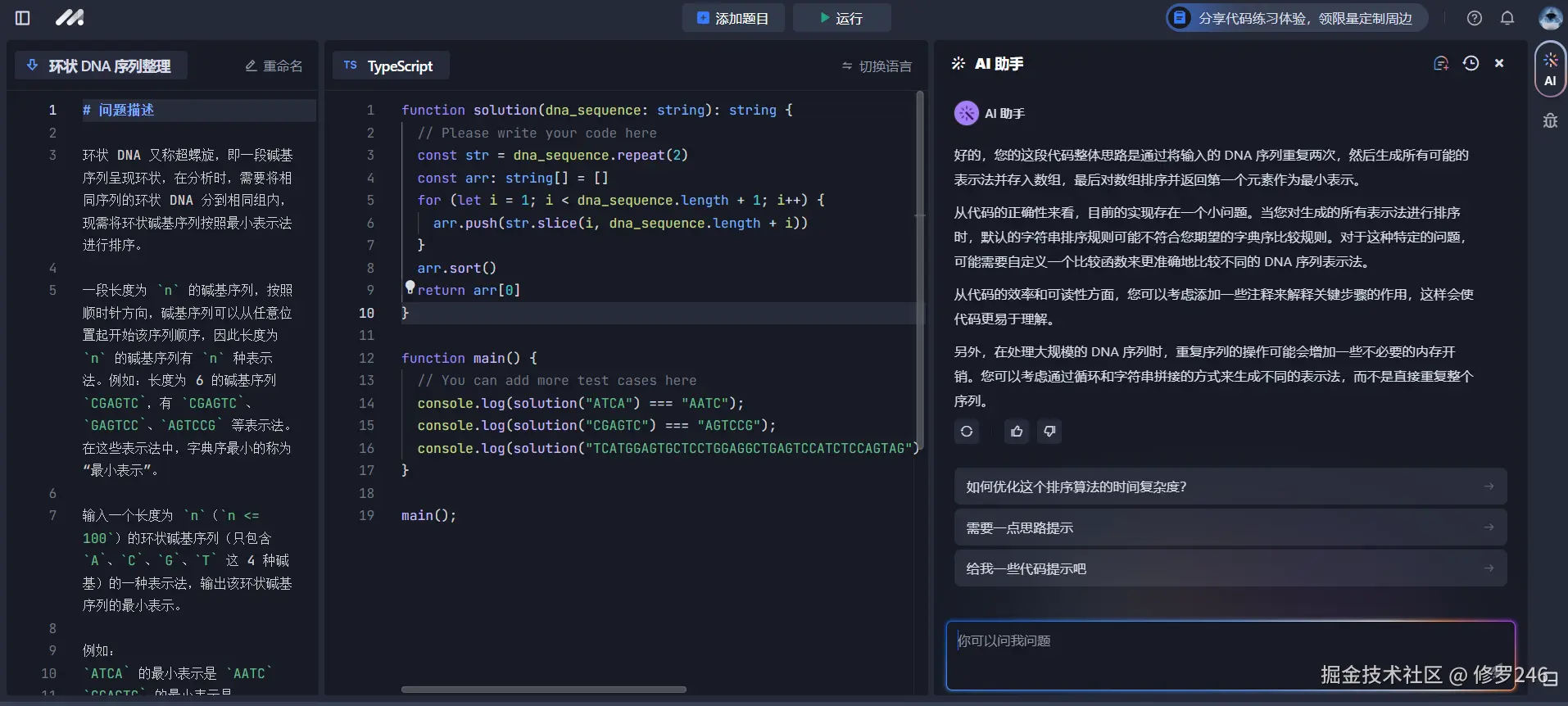Expand suggestion 如何优化这个排序算法的时间复杂度
This screenshot has width=1568, height=706.
tap(1230, 487)
